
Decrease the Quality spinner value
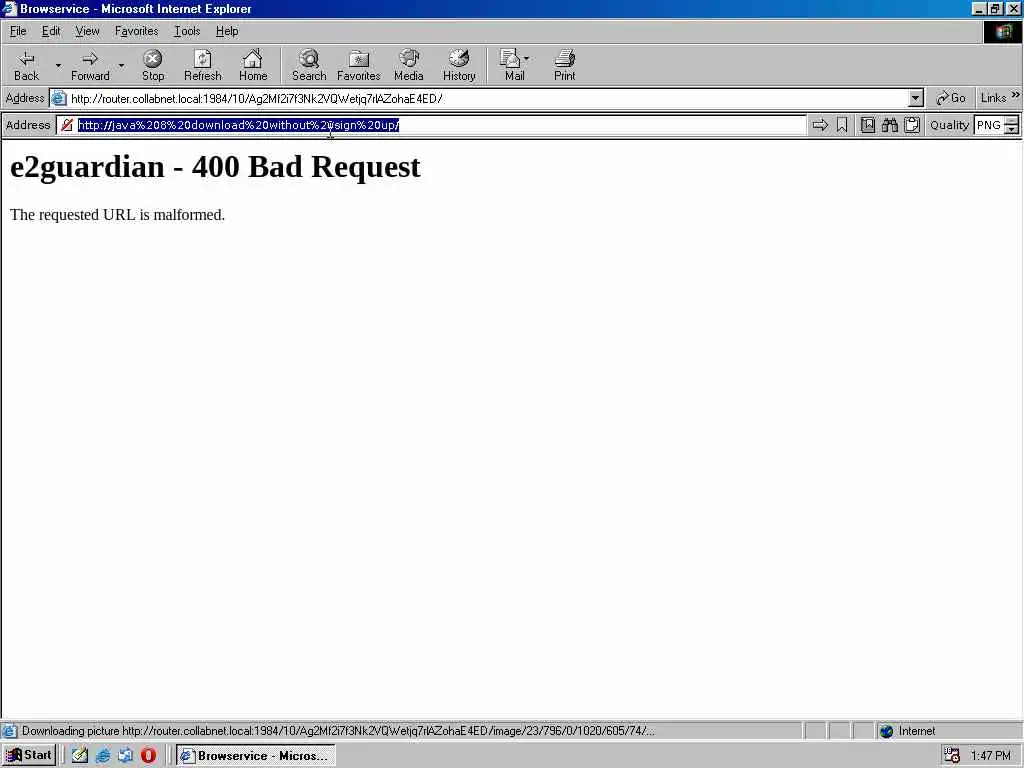pyautogui.click(x=1012, y=129)
